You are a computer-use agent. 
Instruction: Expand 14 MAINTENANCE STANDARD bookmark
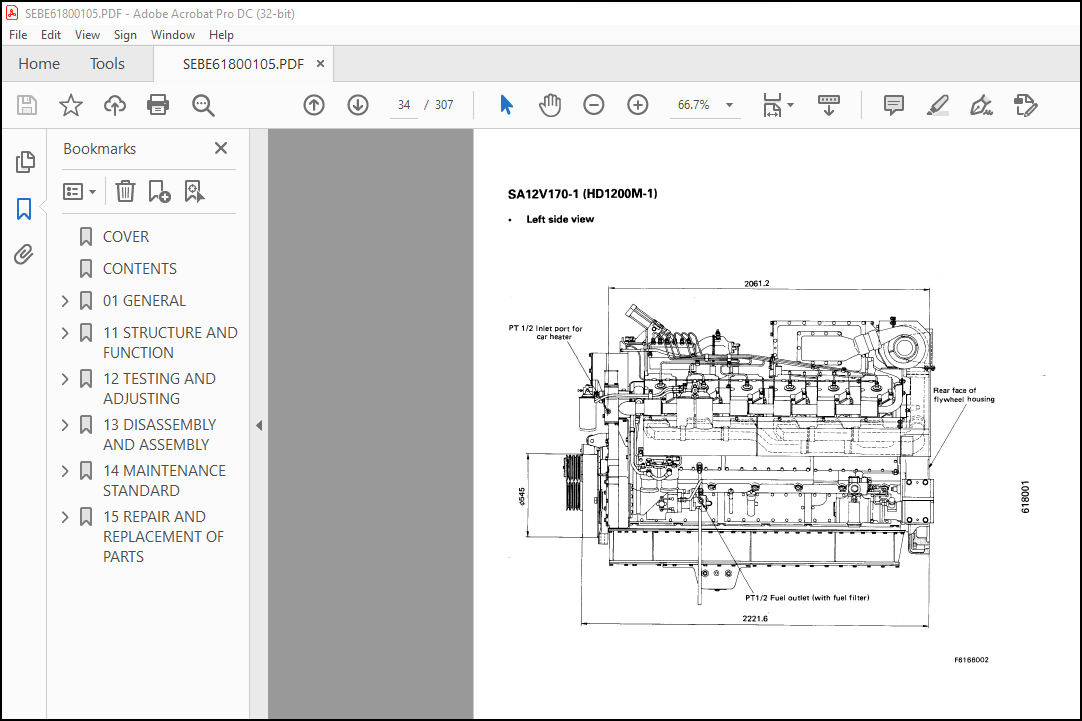65,471
